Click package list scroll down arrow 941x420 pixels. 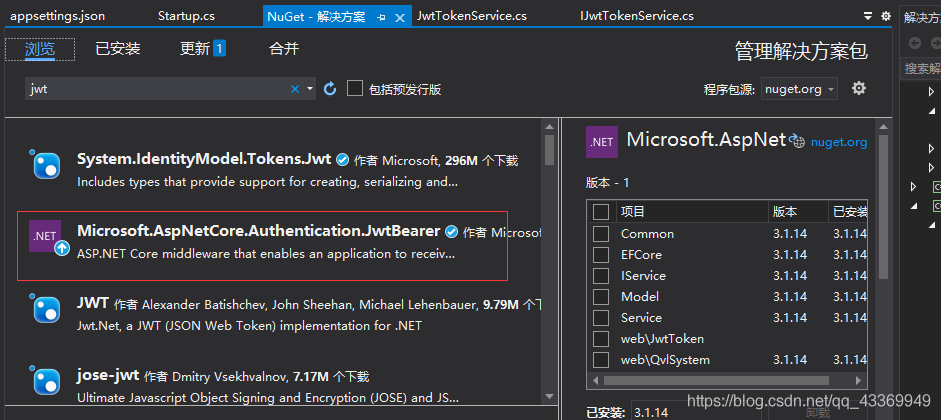549,396
